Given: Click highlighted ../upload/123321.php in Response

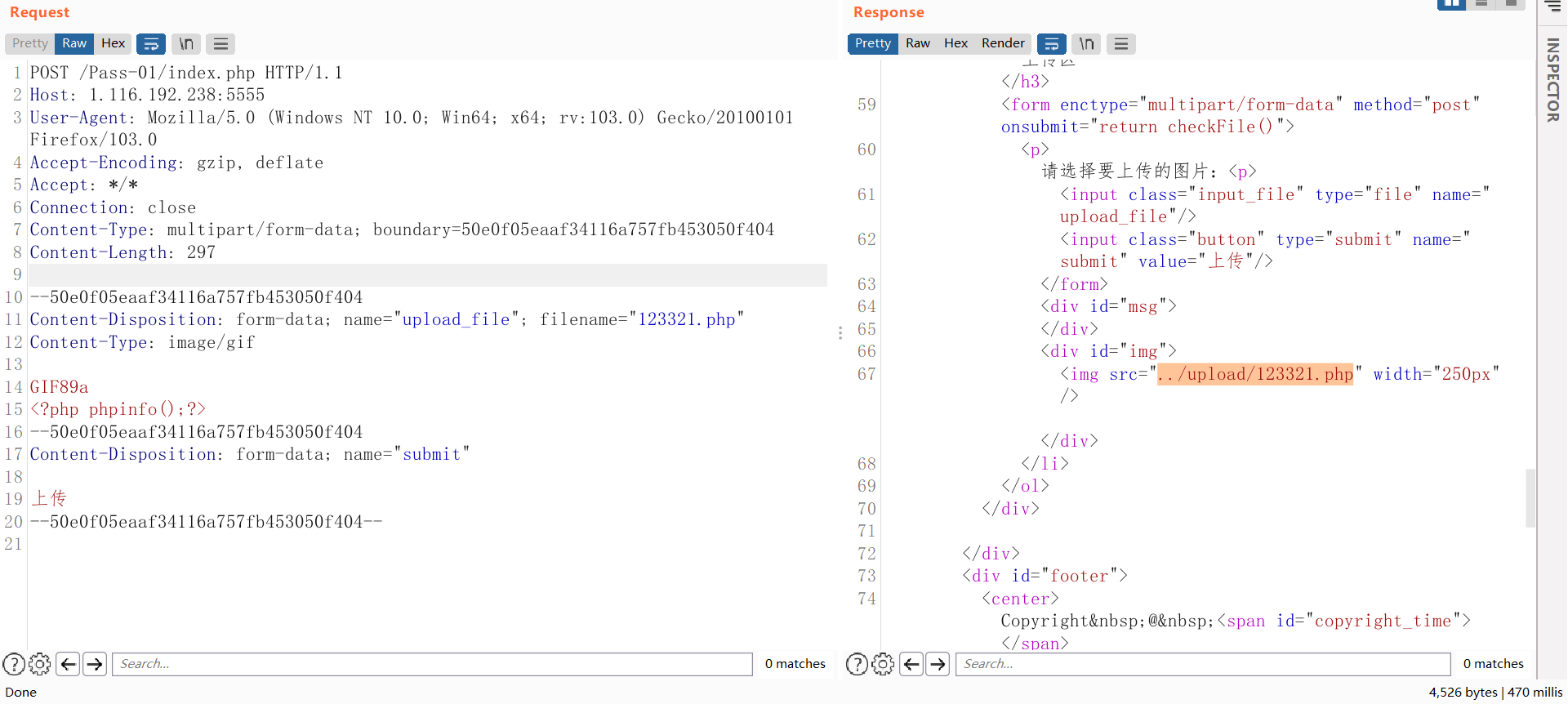Looking at the screenshot, I should [x=1255, y=374].
